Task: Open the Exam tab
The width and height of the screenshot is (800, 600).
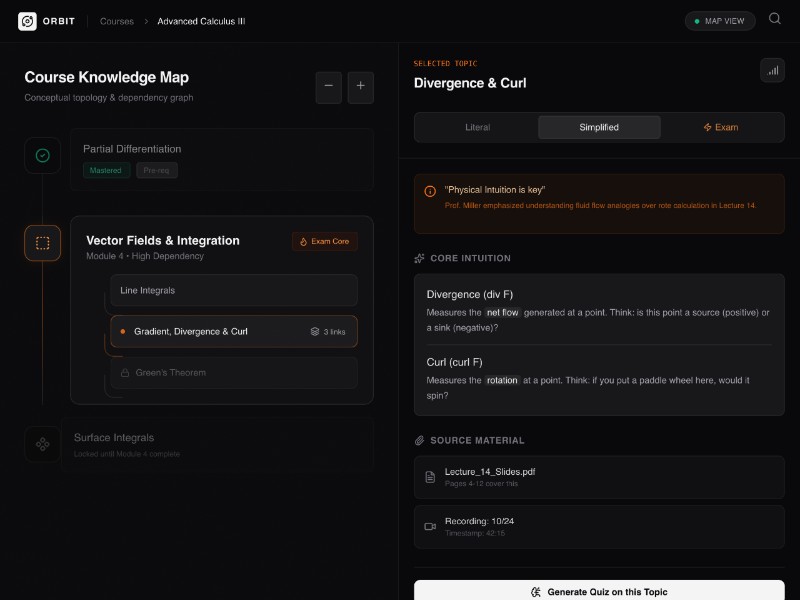Action: 722,127
